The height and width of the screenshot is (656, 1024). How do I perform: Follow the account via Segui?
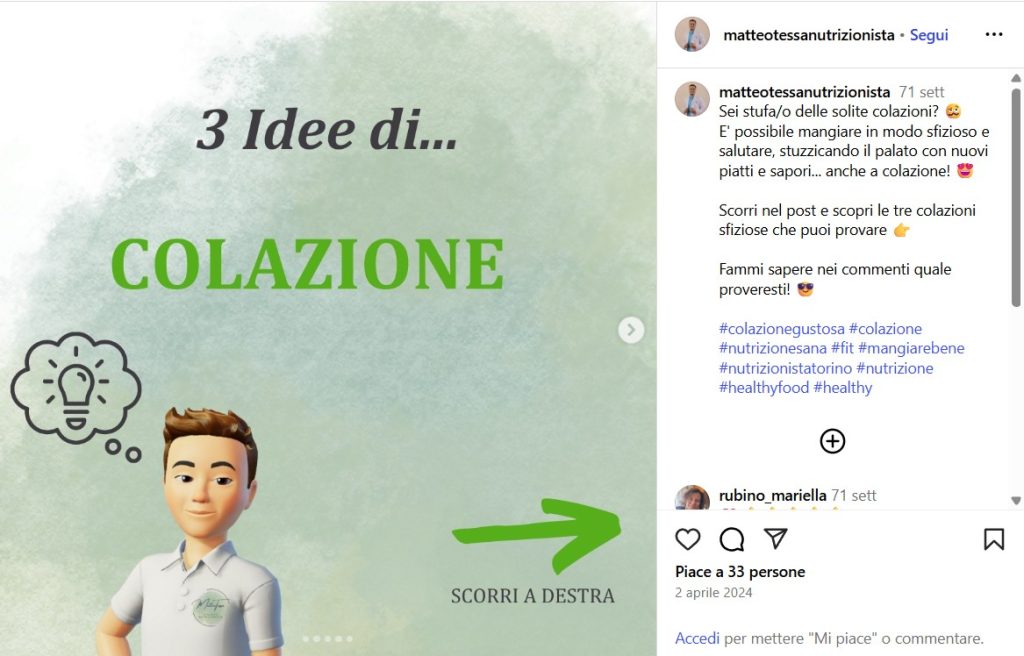(x=929, y=35)
